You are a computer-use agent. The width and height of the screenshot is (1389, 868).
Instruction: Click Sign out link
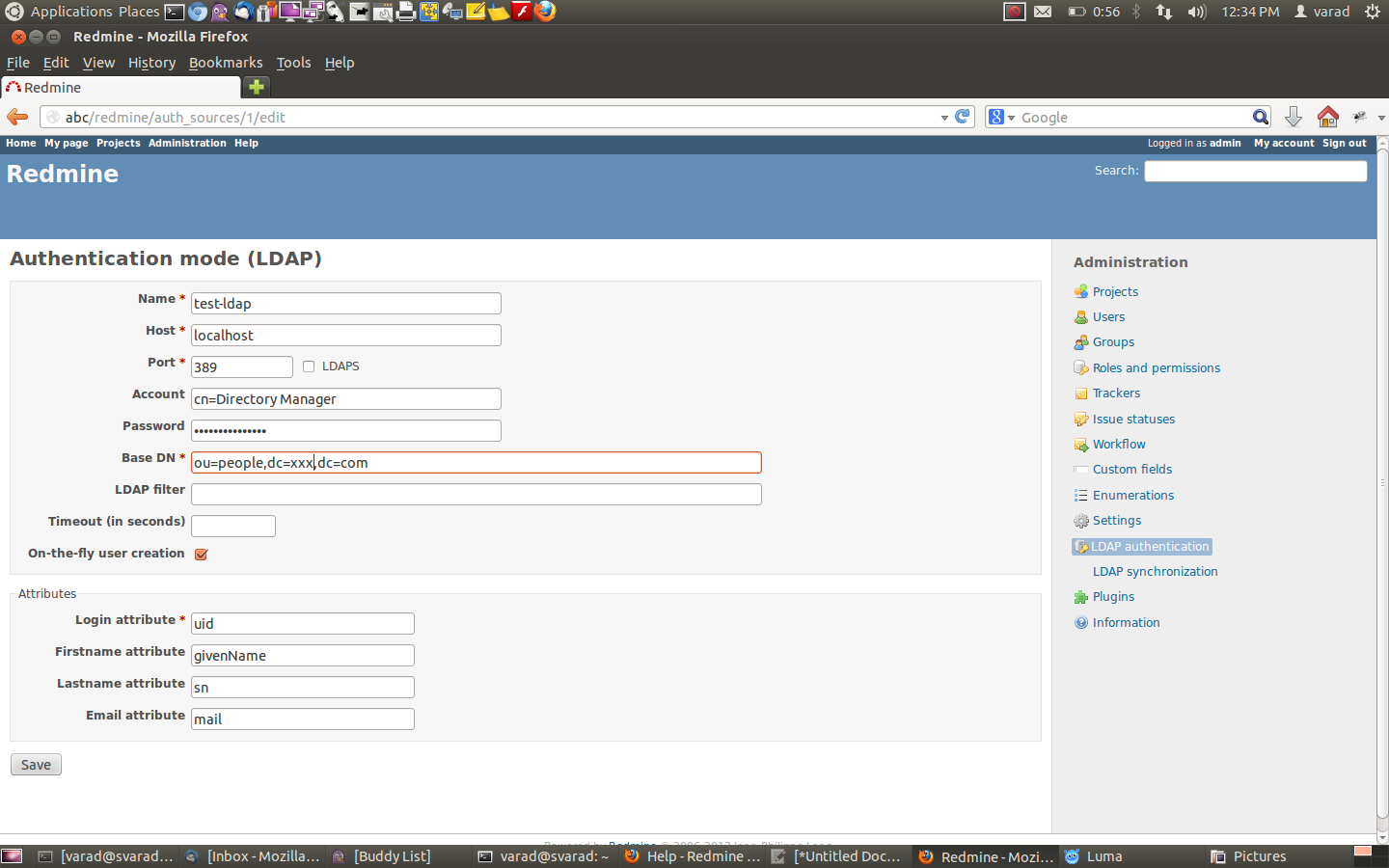coord(1344,143)
